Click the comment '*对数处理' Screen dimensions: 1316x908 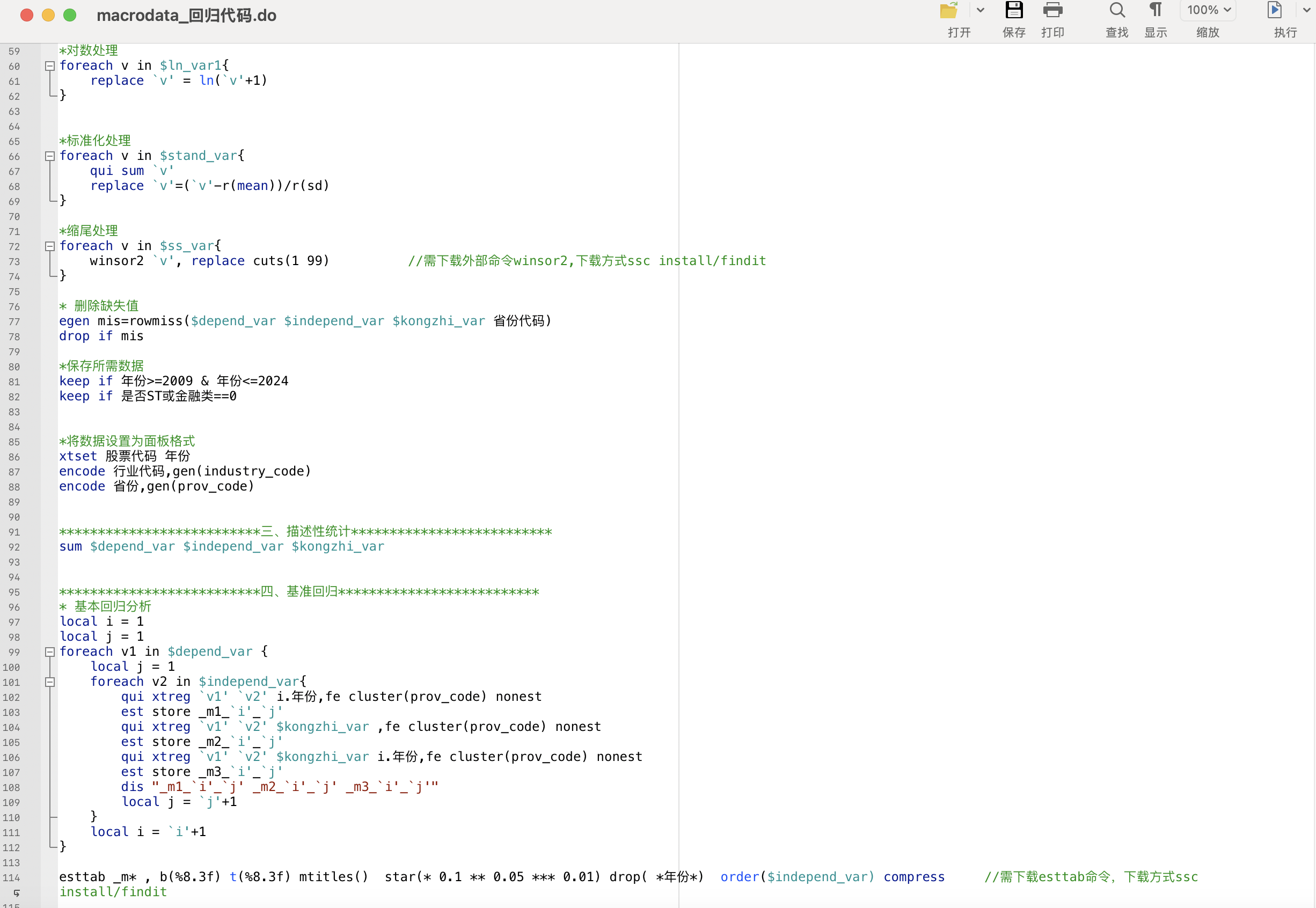pos(89,50)
